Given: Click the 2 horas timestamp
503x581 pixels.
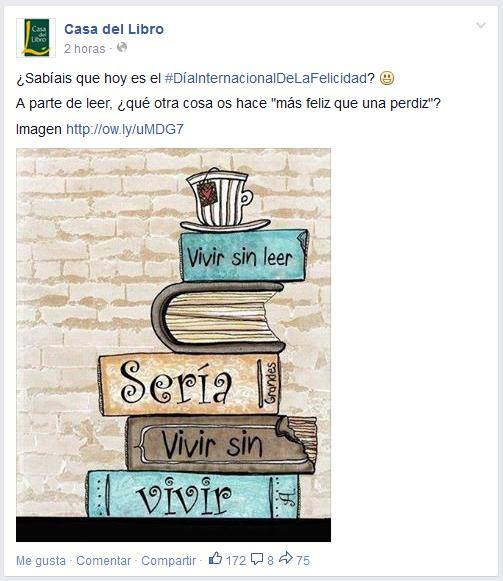Looking at the screenshot, I should point(85,49).
